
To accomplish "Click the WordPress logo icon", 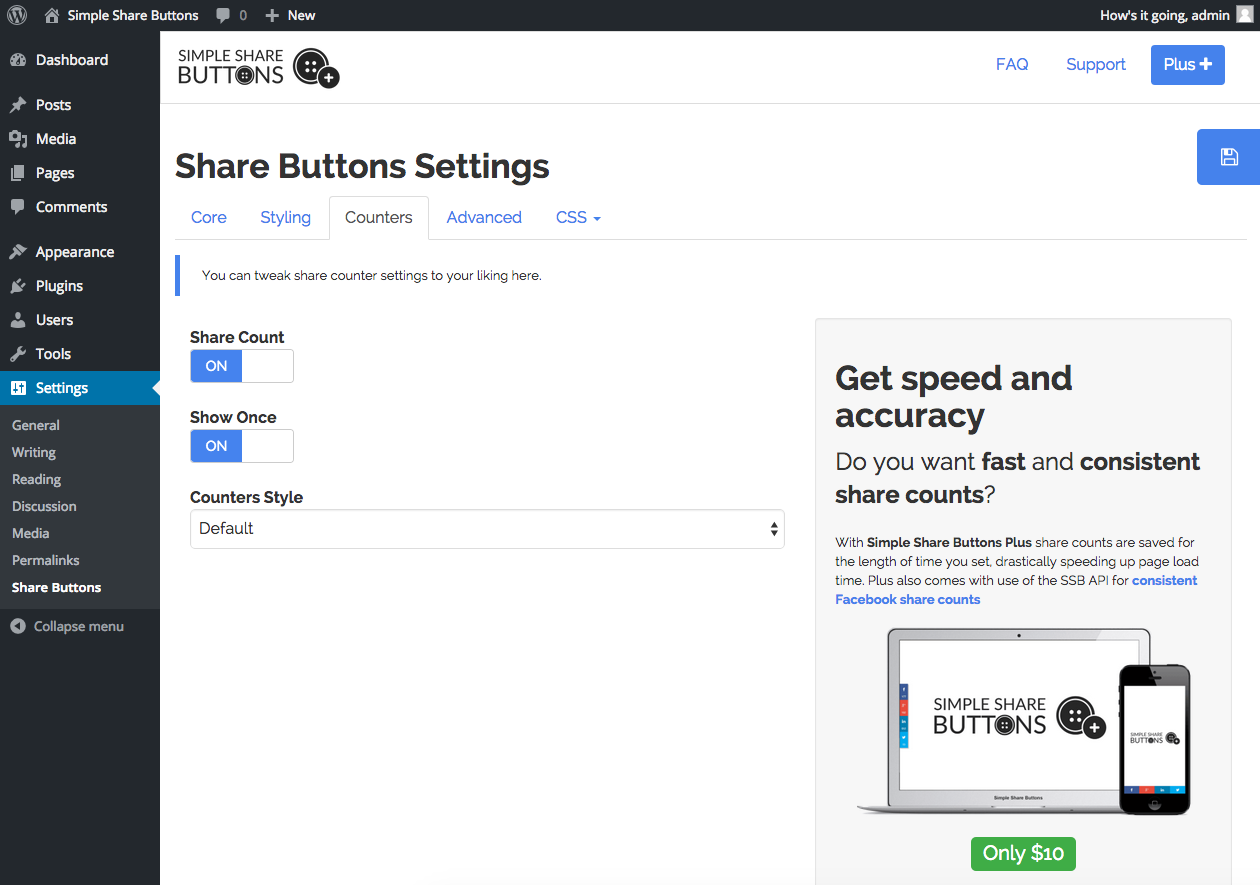I will point(17,15).
